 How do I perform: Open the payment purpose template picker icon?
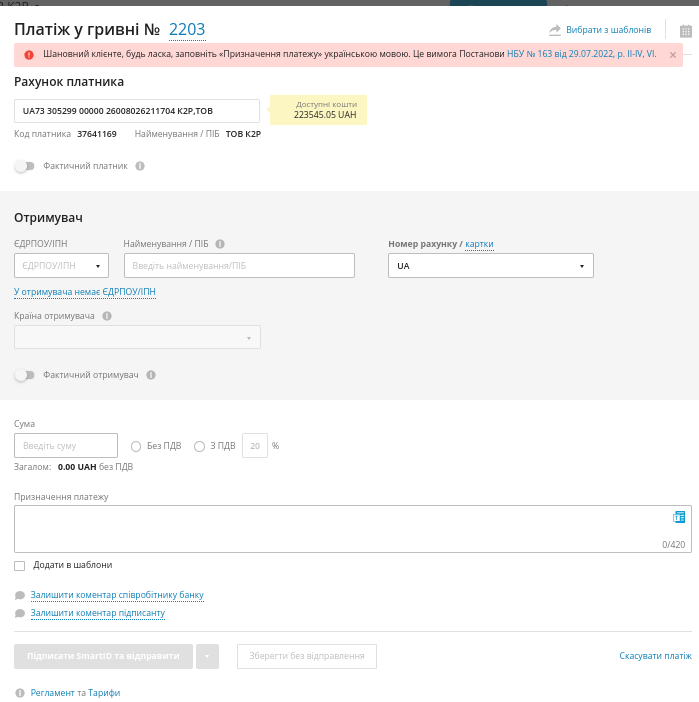(679, 517)
